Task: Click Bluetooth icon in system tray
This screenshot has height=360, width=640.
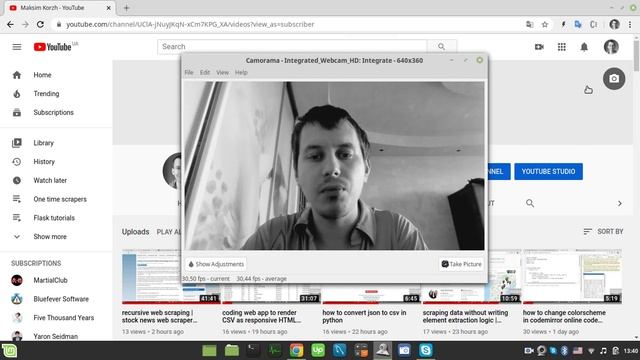Action: point(564,351)
